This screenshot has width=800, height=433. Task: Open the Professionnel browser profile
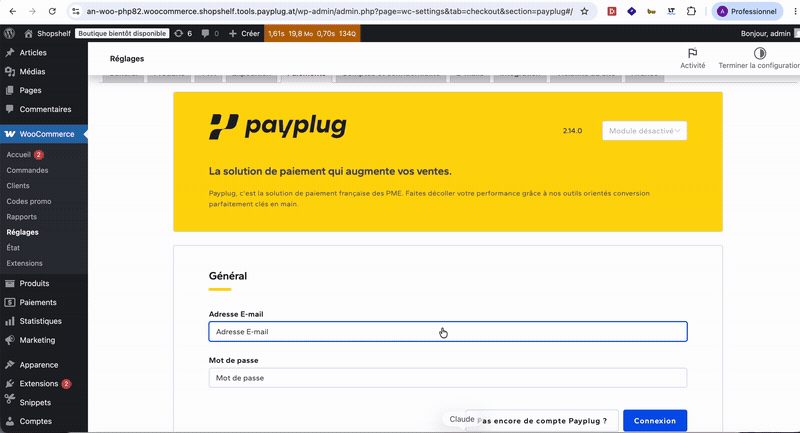tap(747, 11)
